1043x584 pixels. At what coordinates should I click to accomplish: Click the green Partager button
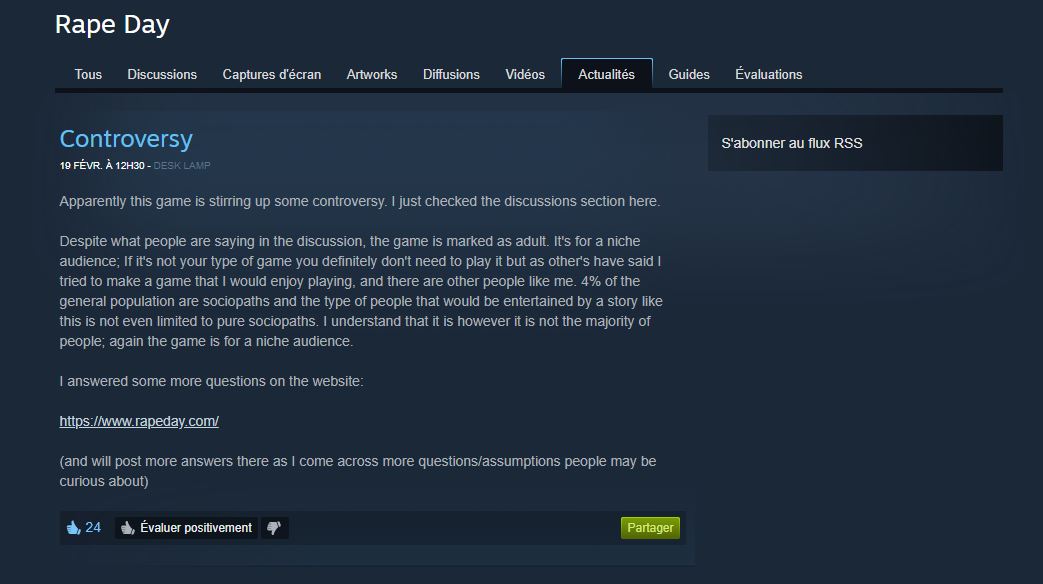pyautogui.click(x=650, y=528)
